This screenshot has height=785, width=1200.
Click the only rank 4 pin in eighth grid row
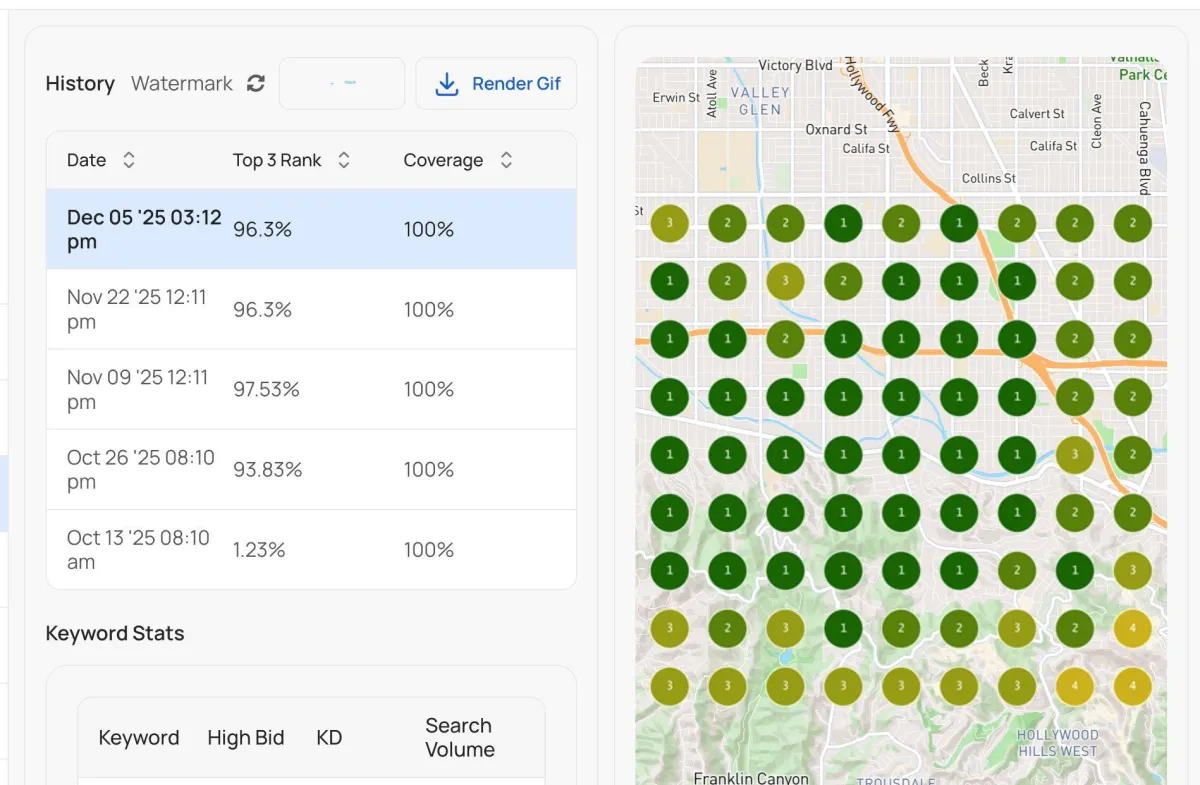click(1133, 629)
